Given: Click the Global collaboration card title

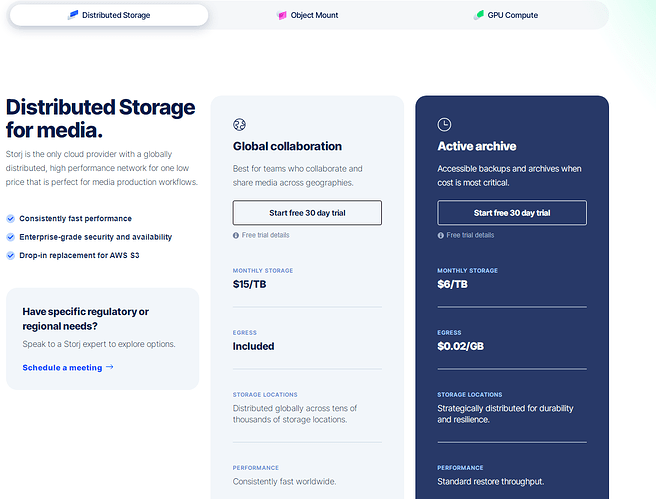Looking at the screenshot, I should [287, 146].
